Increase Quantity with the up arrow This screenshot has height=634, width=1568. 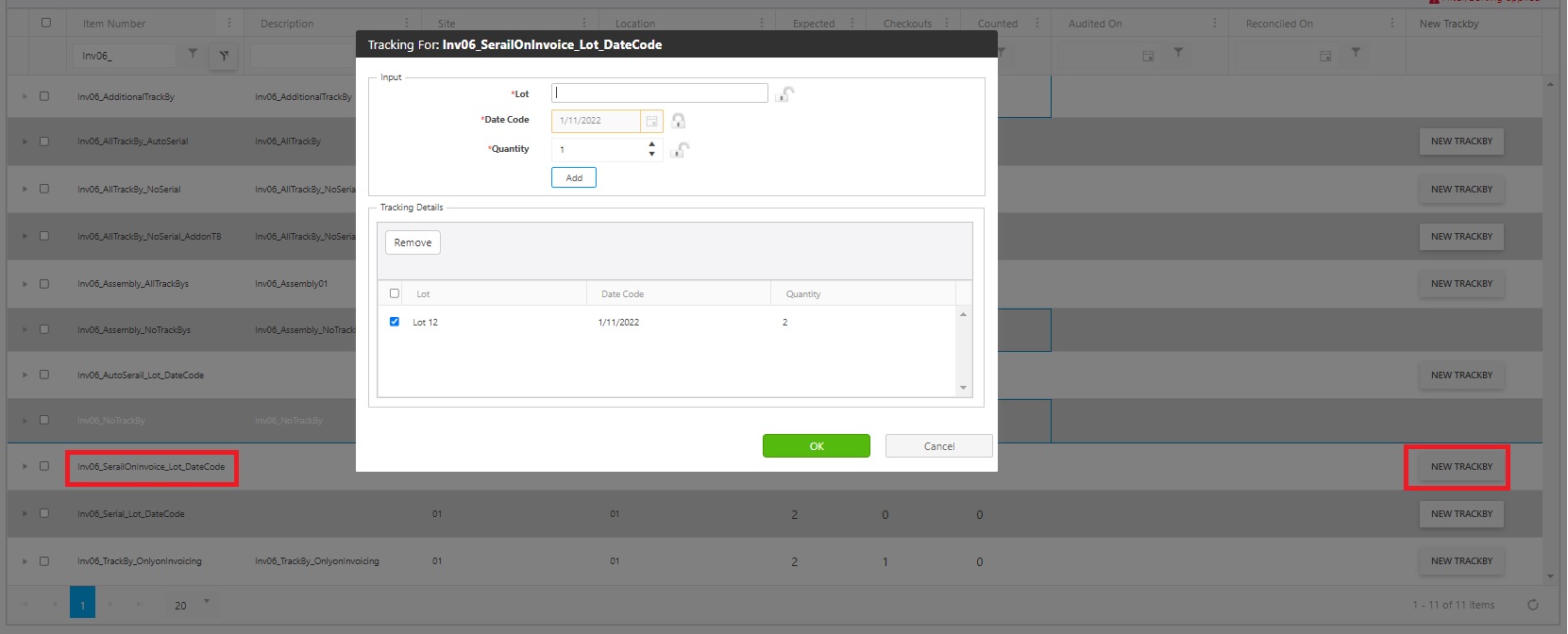[651, 144]
